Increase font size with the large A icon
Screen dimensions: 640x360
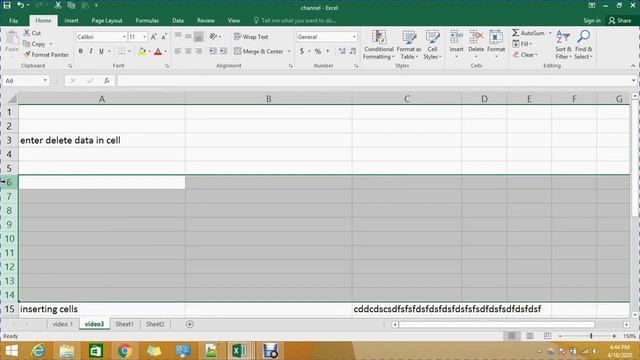[153, 37]
